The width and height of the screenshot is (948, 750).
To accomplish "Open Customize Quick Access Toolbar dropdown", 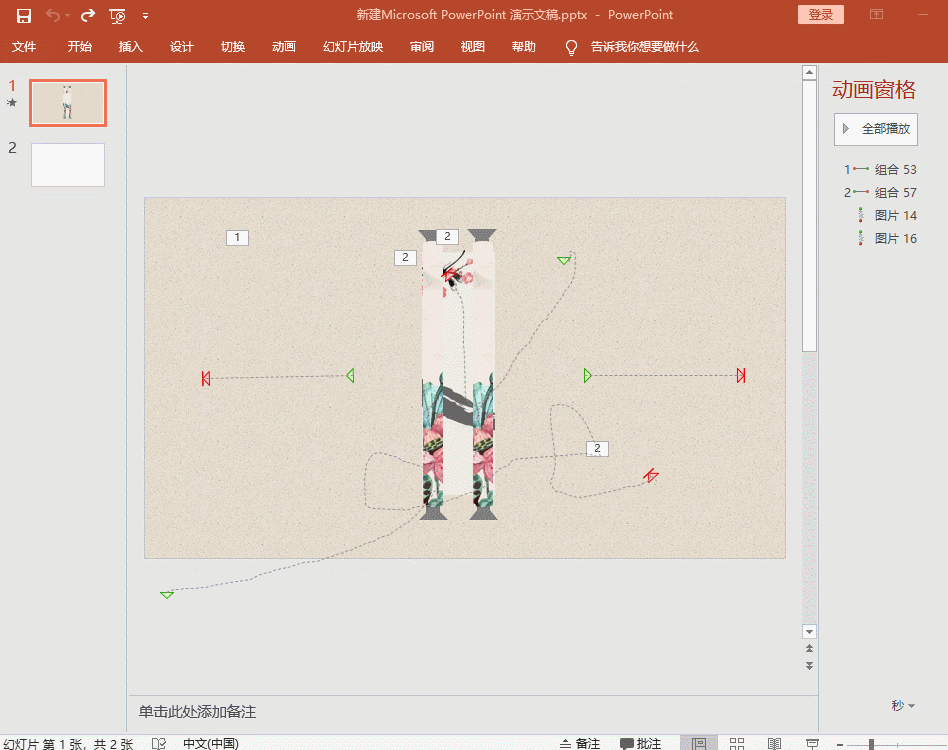I will point(145,16).
